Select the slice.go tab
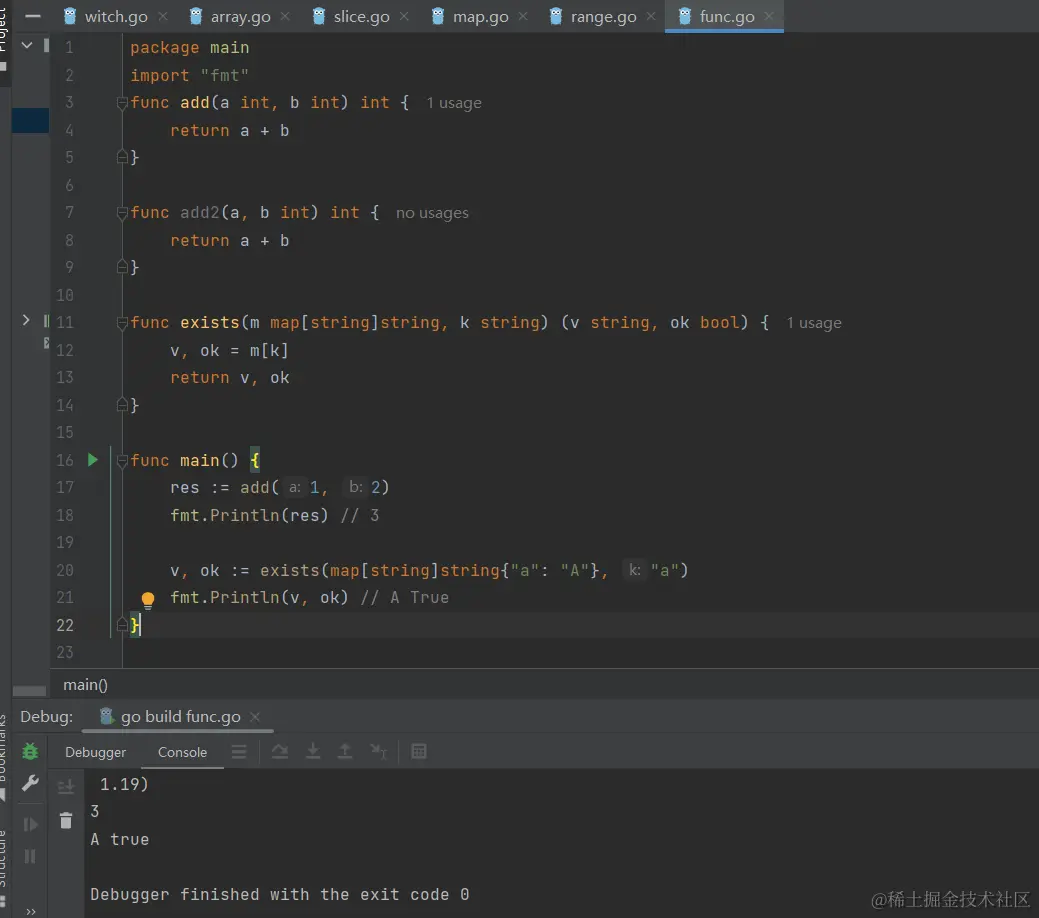 tap(352, 17)
